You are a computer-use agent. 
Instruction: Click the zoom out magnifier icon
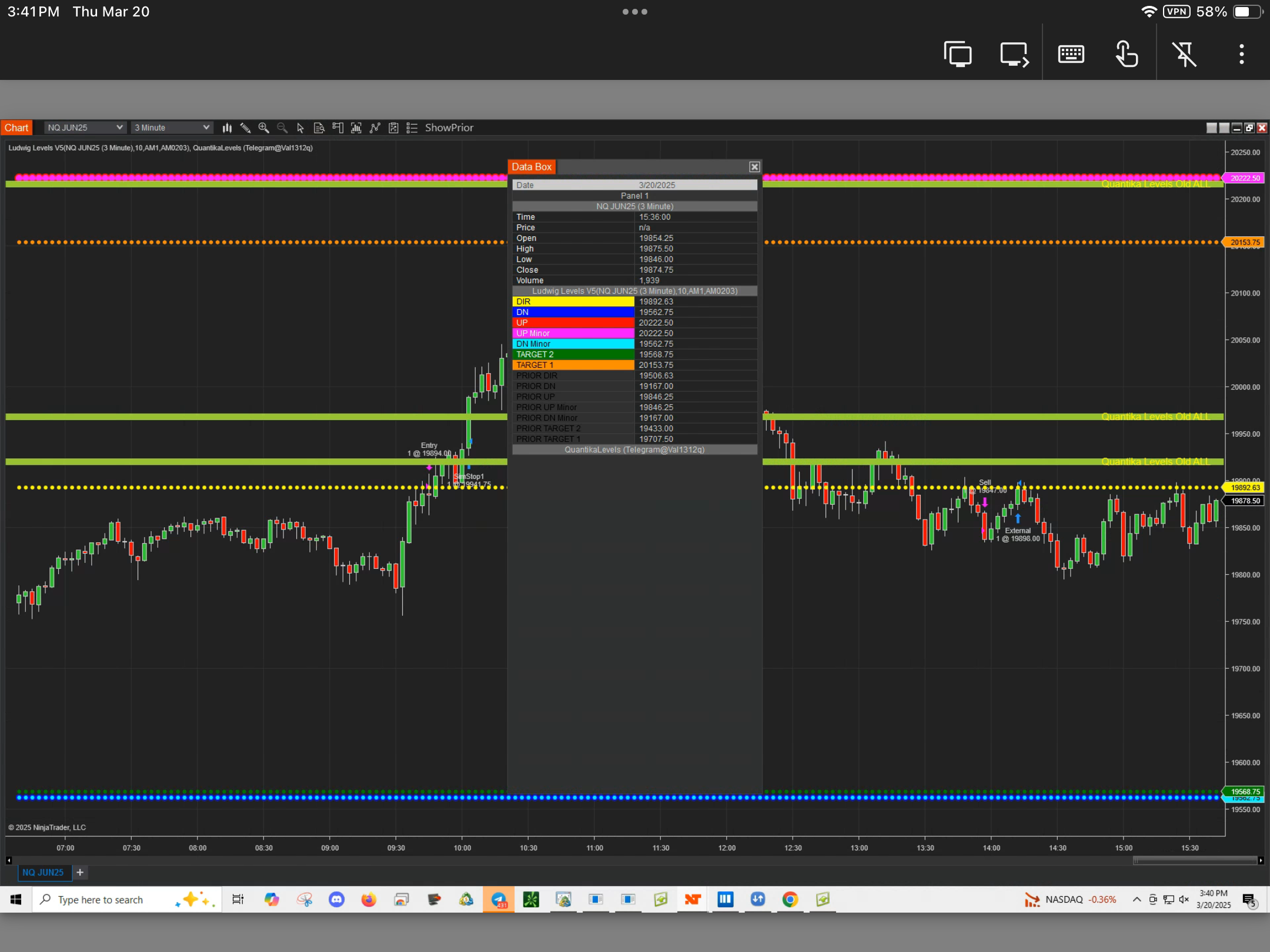pyautogui.click(x=282, y=128)
